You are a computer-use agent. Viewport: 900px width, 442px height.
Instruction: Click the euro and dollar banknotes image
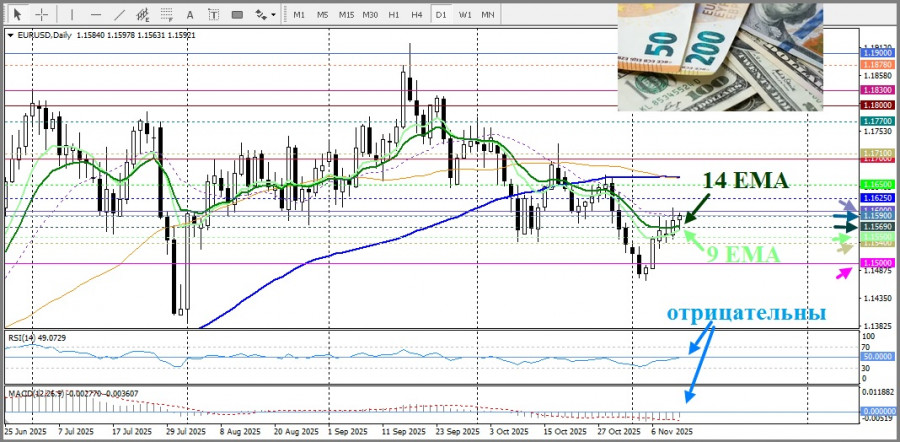tap(720, 56)
